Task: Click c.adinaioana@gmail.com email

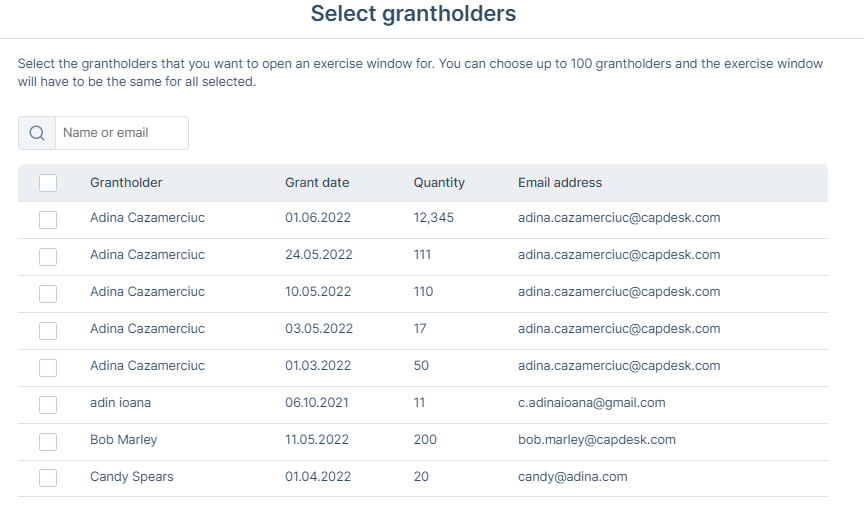Action: click(592, 403)
